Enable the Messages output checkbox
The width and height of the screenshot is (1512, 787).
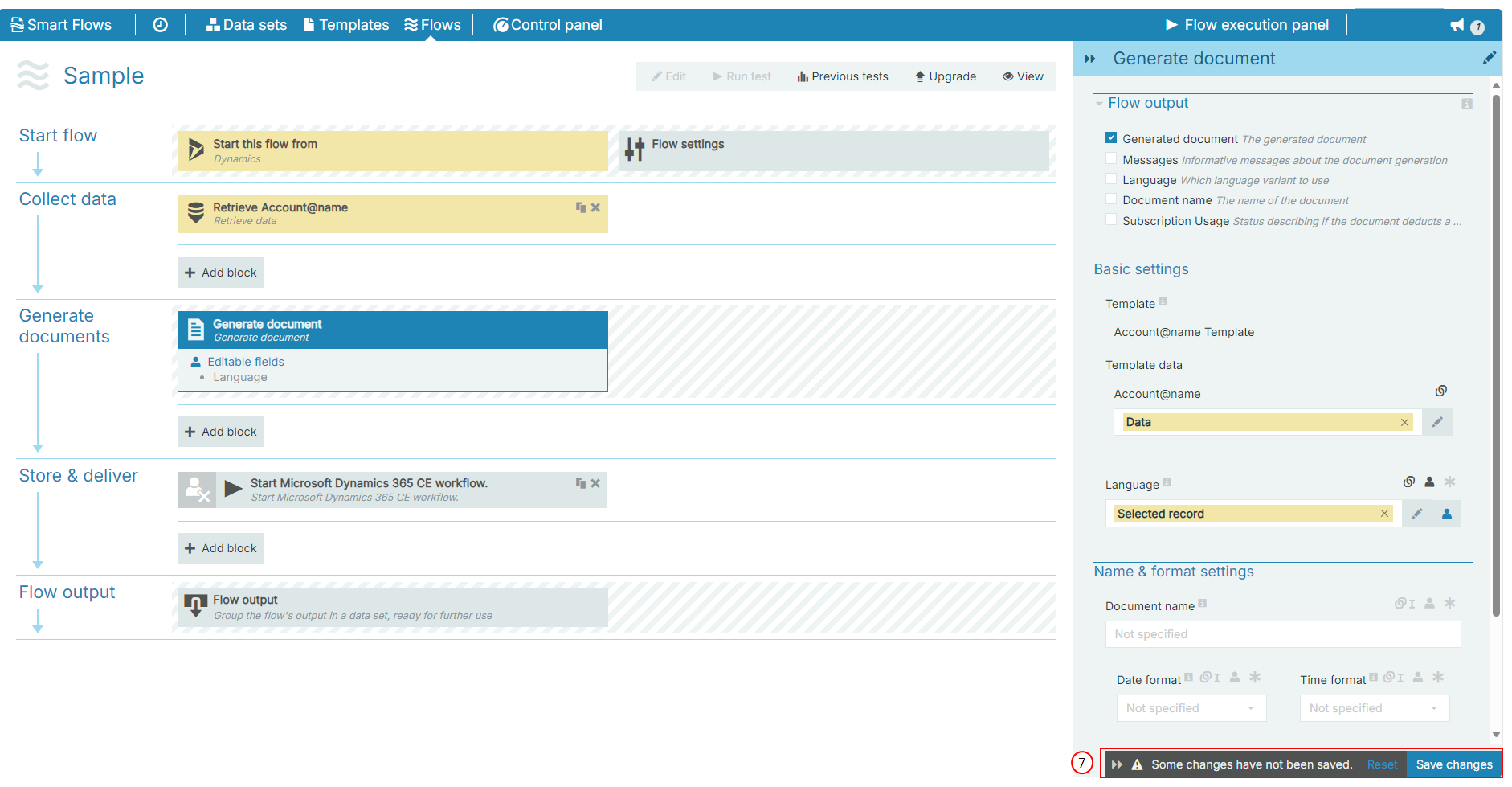(x=1111, y=159)
